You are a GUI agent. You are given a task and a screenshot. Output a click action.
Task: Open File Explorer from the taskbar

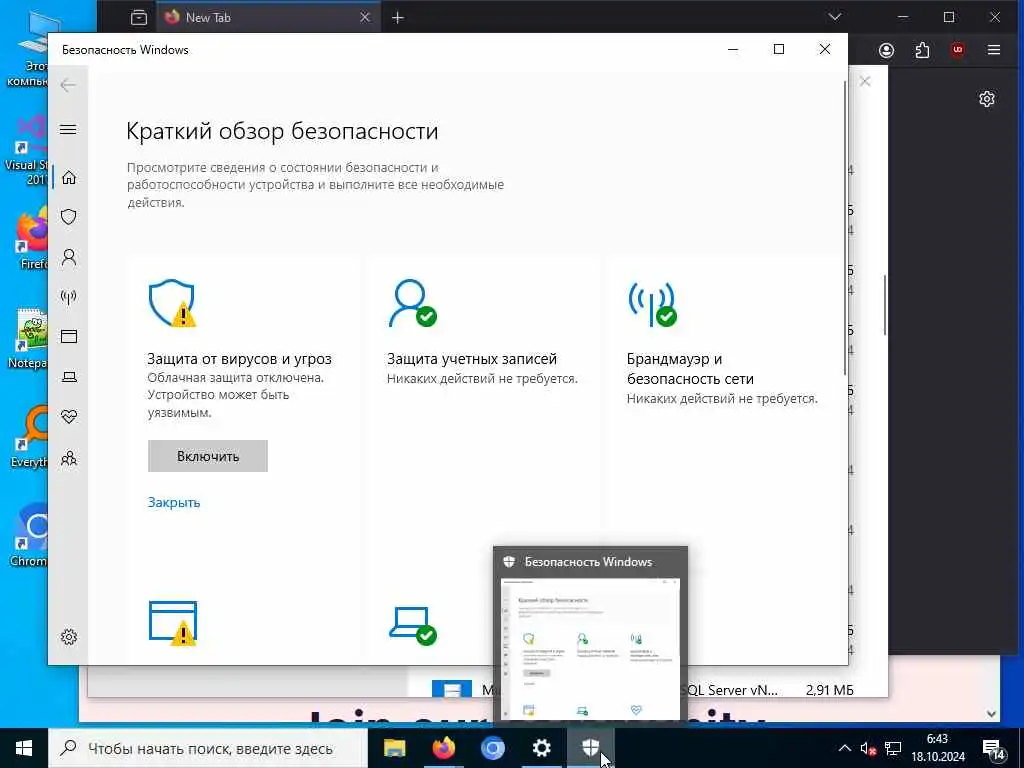pyautogui.click(x=394, y=748)
